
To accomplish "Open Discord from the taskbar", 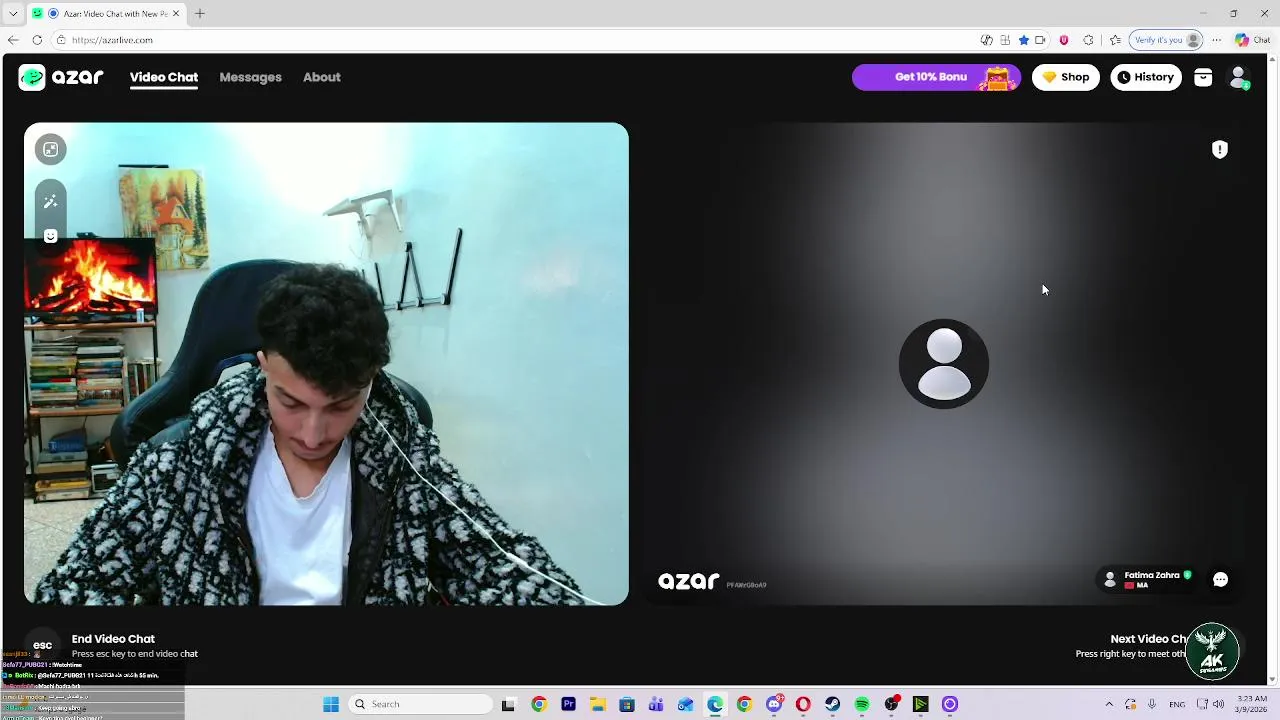I will pos(774,704).
